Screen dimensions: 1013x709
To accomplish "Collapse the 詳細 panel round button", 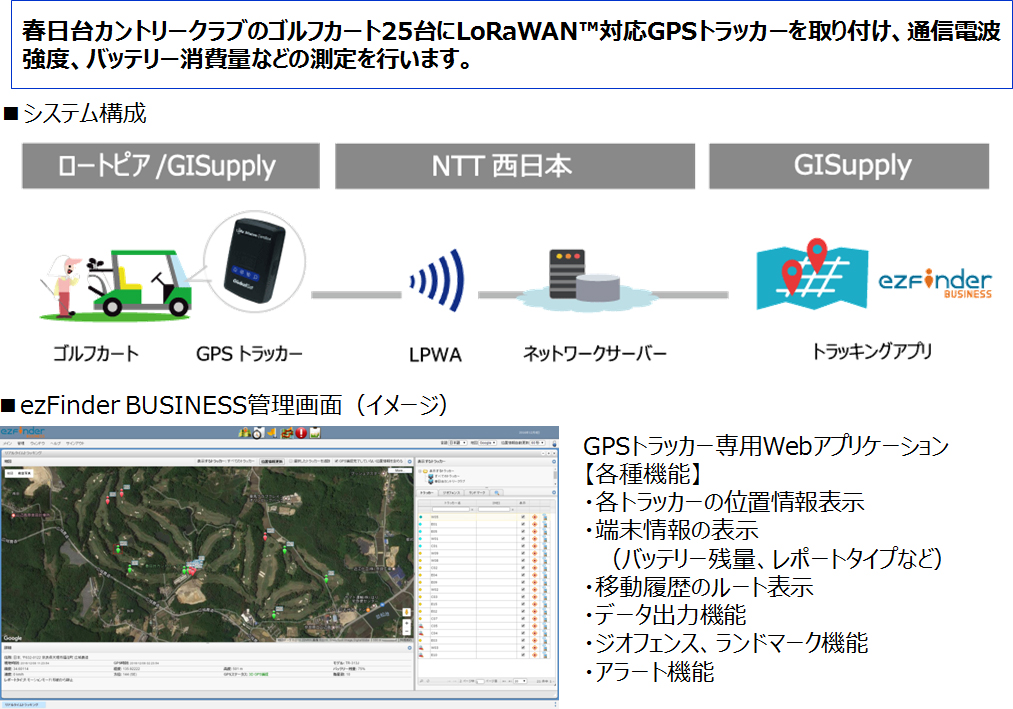I will pos(410,648).
